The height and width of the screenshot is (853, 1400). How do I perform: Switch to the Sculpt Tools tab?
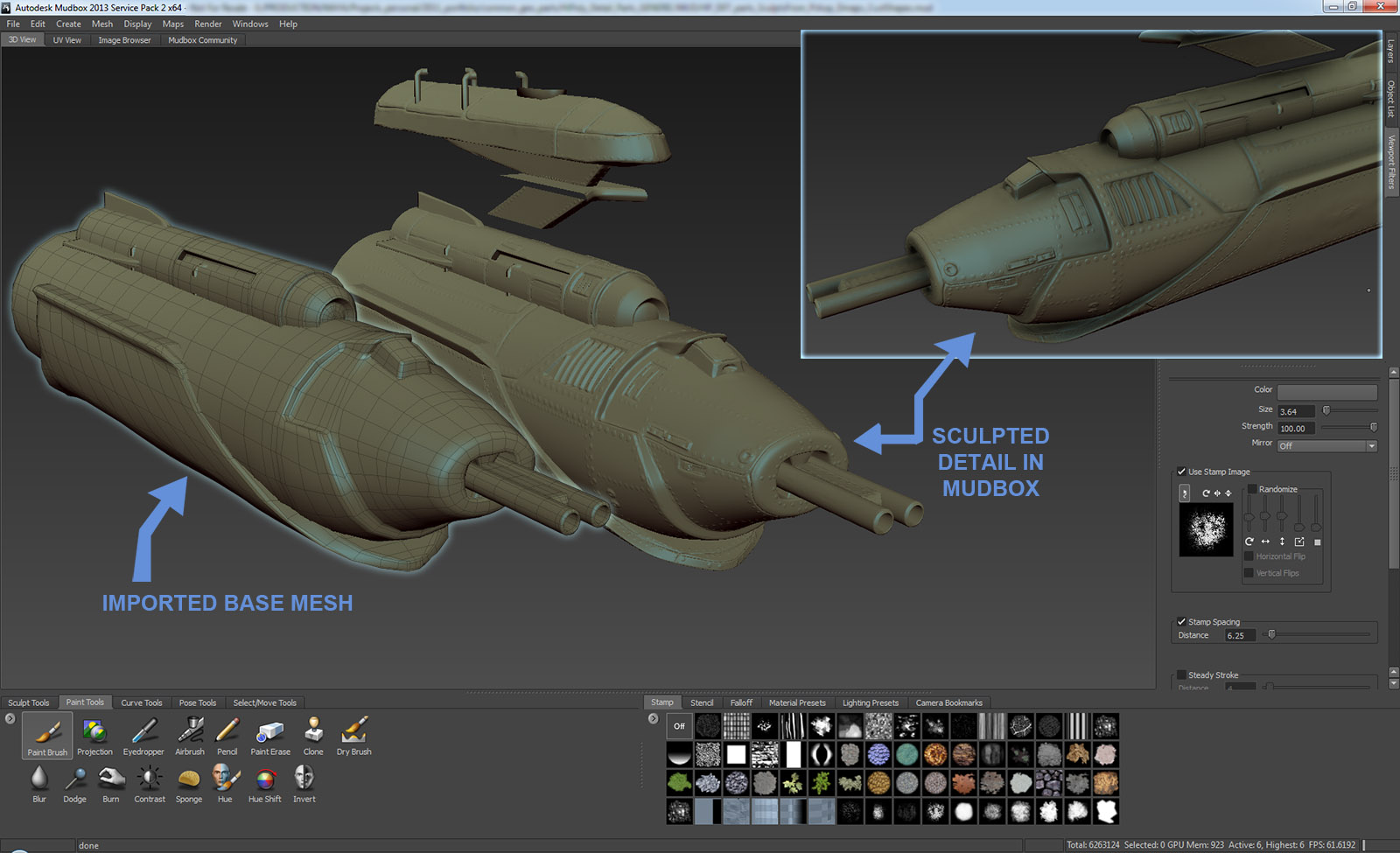tap(29, 703)
